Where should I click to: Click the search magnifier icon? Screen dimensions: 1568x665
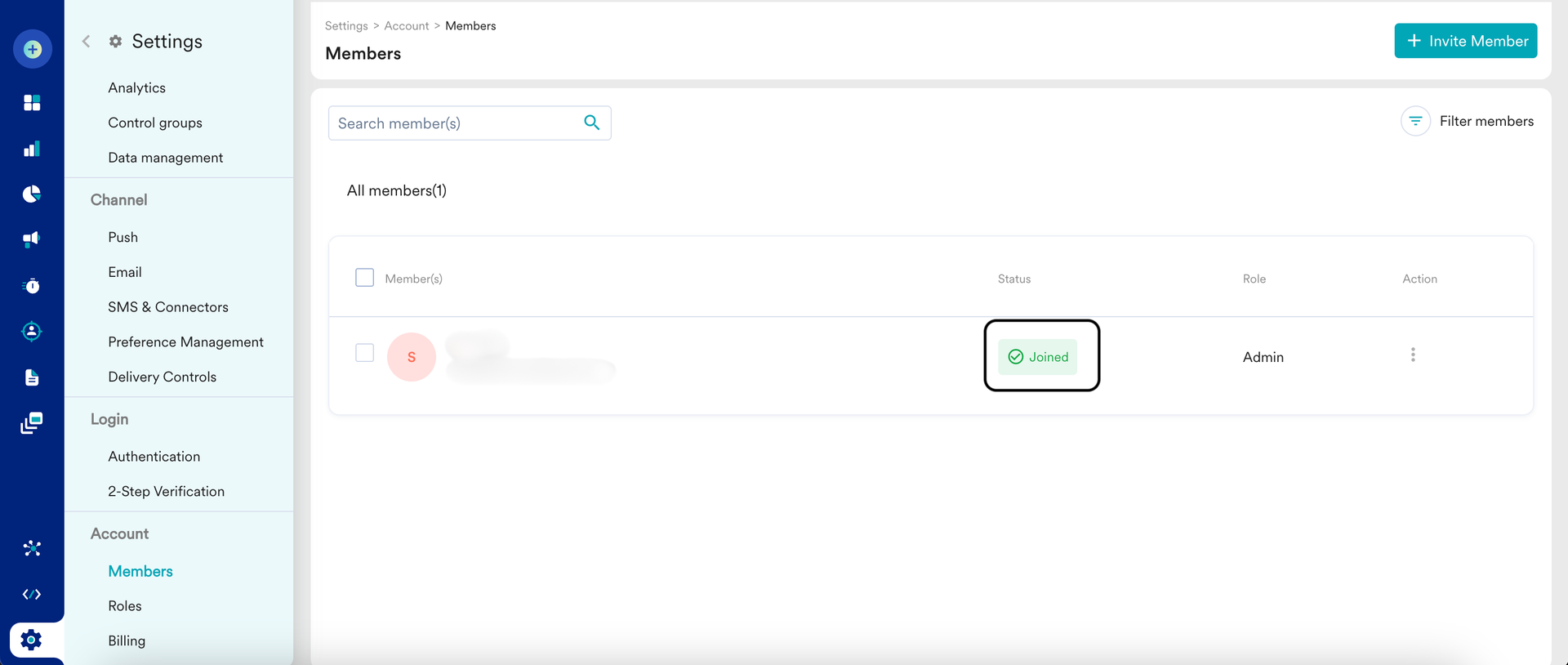pos(592,123)
